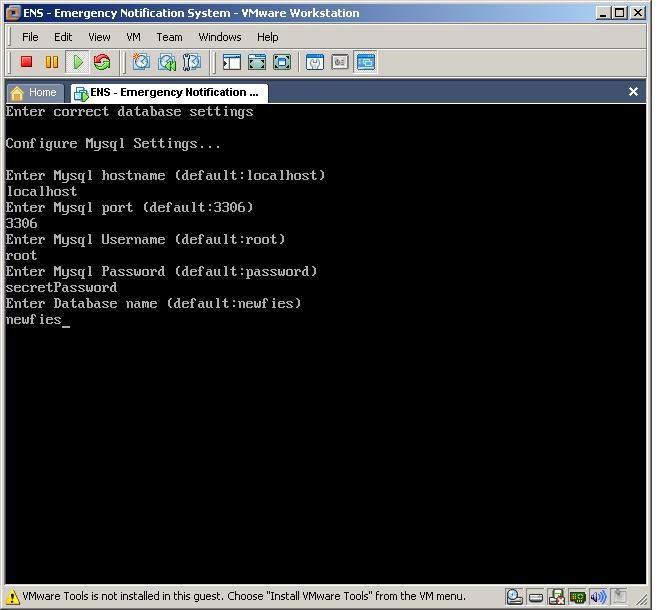Toggle the sidebar panel view icon
Screen dimensions: 668x610
(232, 62)
